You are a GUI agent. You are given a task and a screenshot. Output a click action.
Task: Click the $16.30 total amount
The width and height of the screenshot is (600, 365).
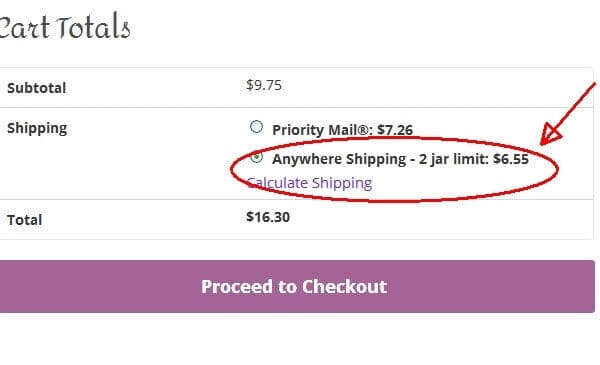[268, 217]
